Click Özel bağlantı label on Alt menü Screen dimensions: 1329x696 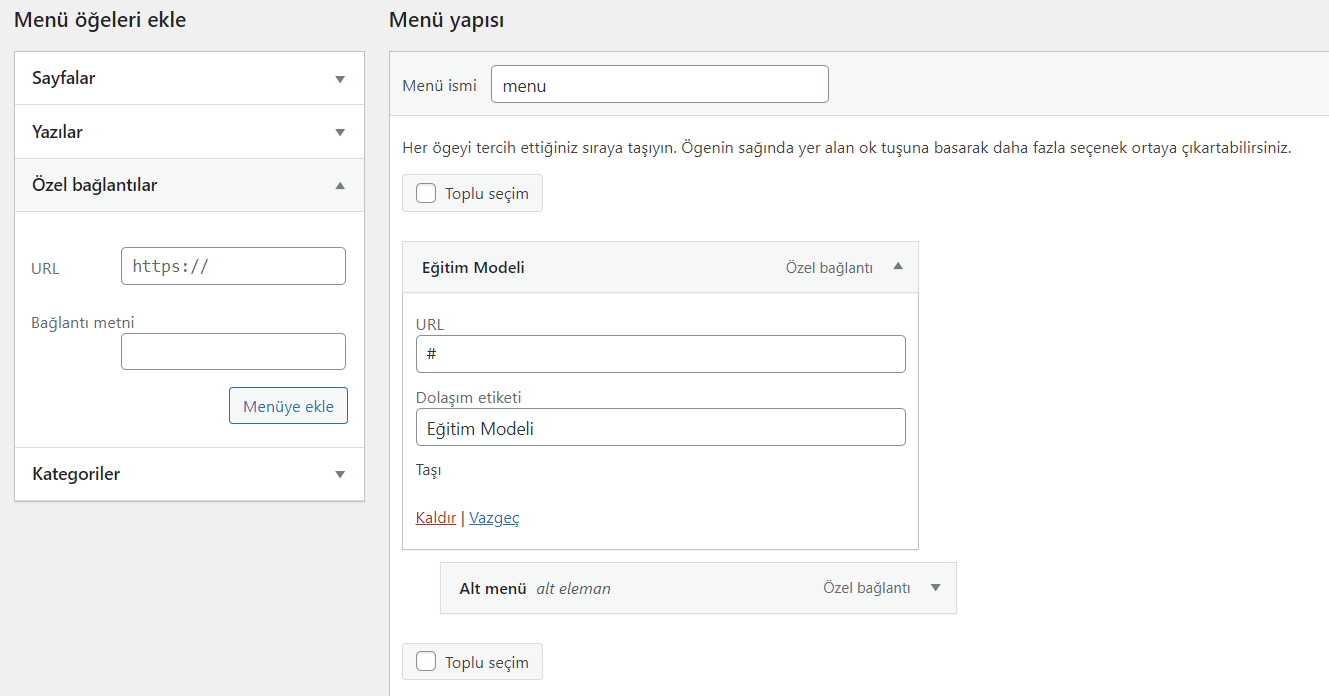[x=867, y=588]
